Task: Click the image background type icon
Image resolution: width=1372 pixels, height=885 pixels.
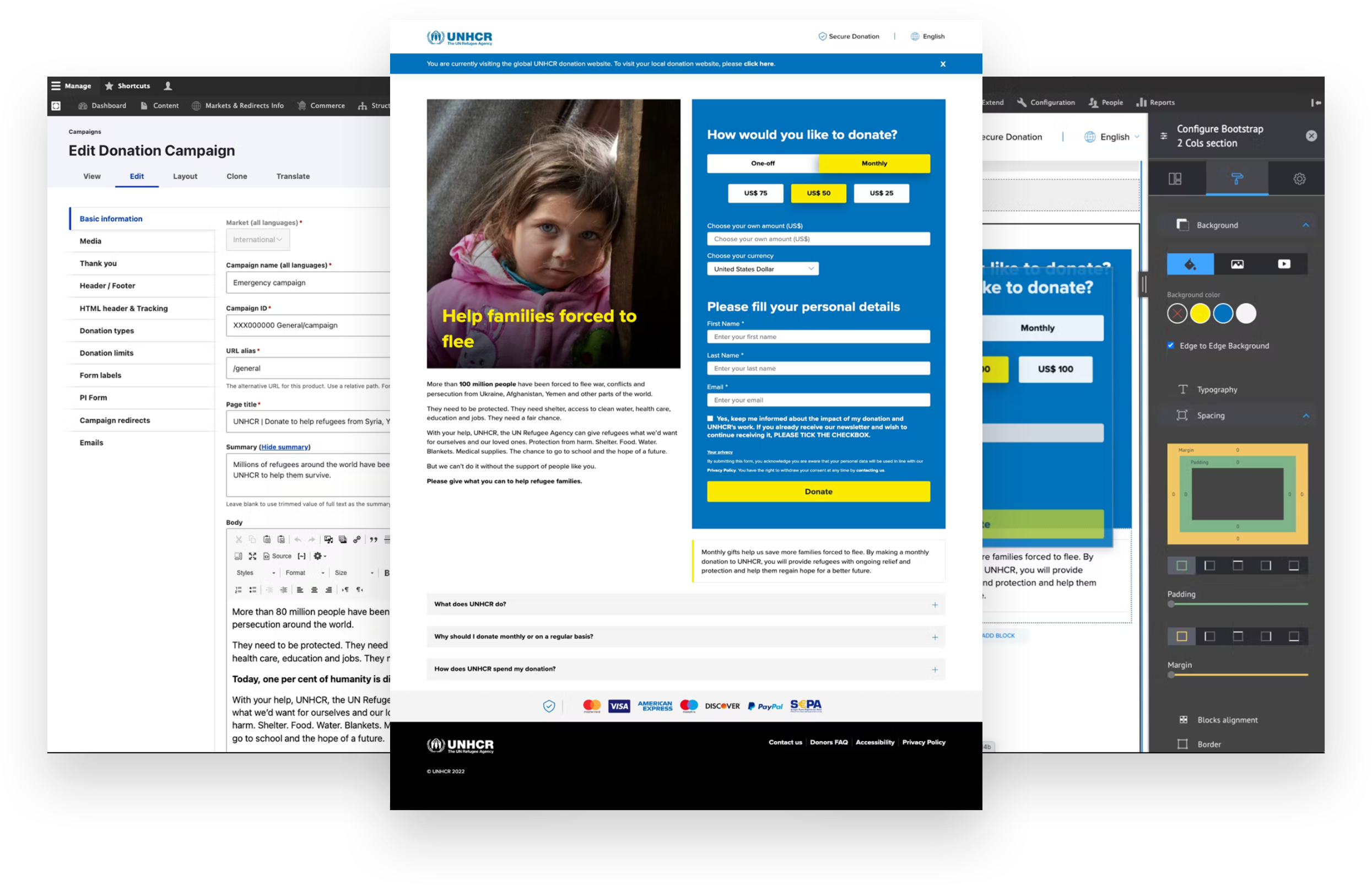Action: 1237,264
